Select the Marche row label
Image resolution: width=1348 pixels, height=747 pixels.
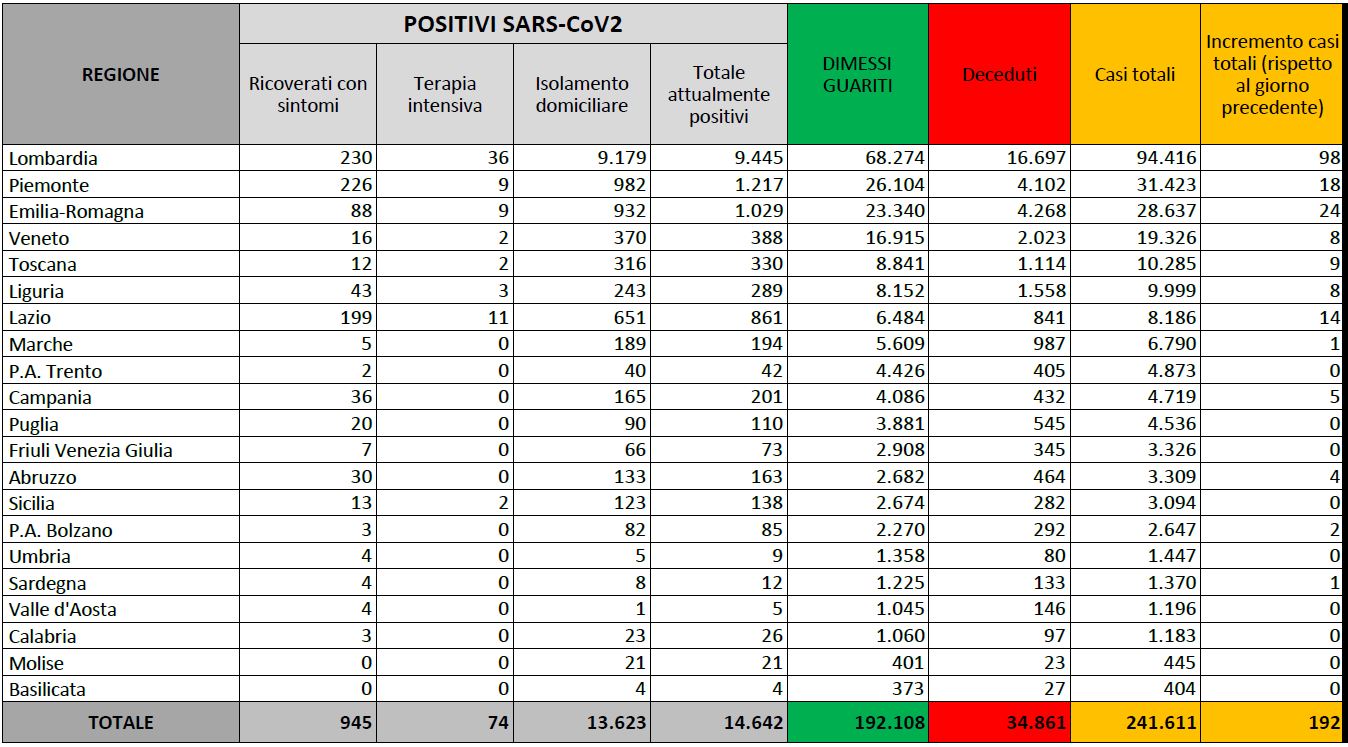(x=40, y=345)
